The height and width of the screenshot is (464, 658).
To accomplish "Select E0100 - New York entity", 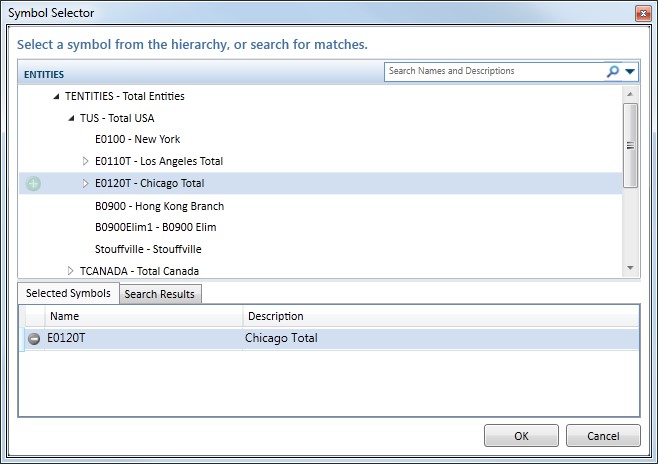I will (x=137, y=139).
